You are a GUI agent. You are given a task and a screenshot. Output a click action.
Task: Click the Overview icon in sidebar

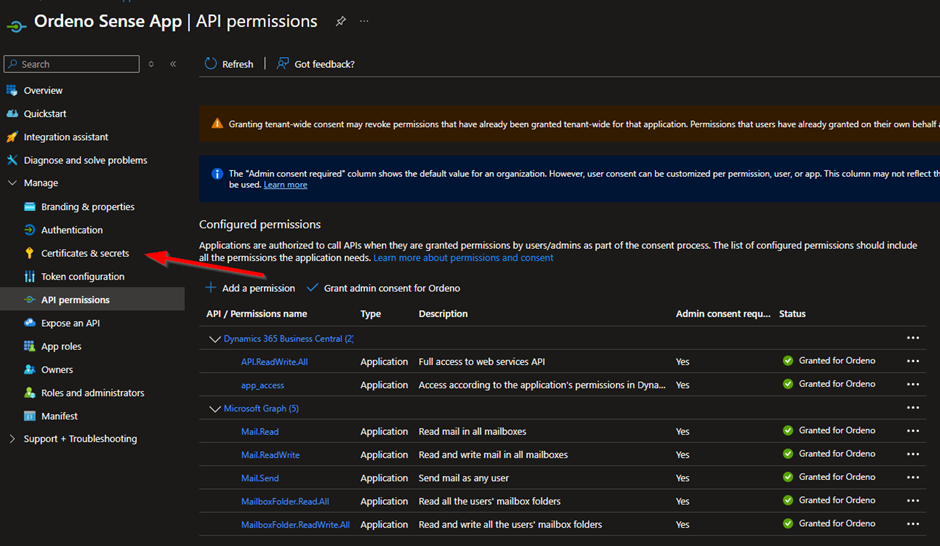(12, 91)
